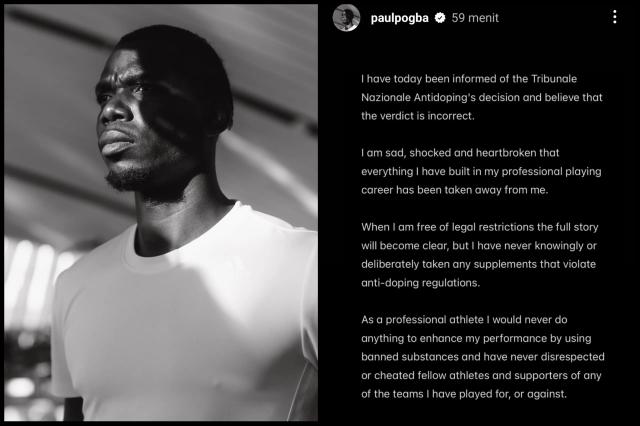Click "career has been taken away from me."

point(454,190)
